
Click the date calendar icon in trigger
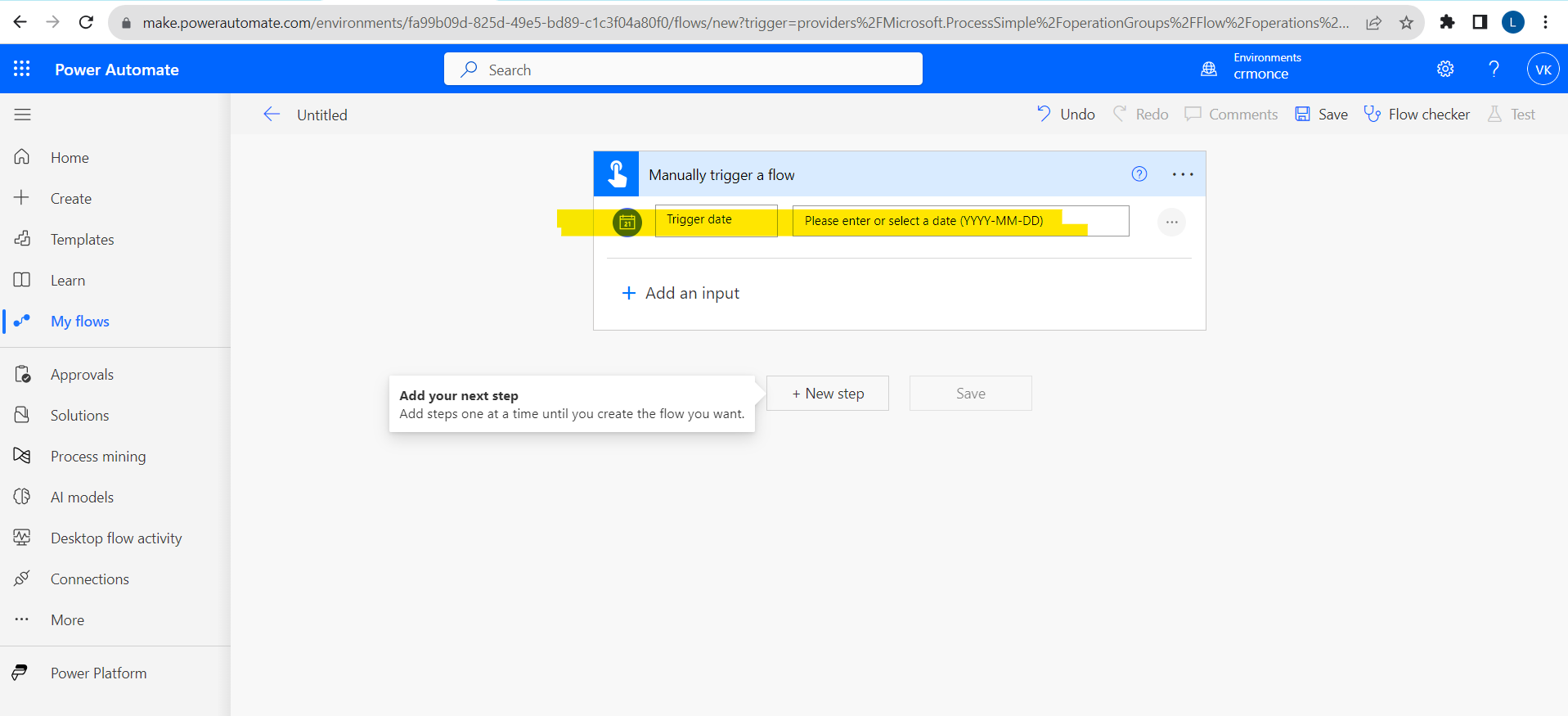tap(627, 222)
